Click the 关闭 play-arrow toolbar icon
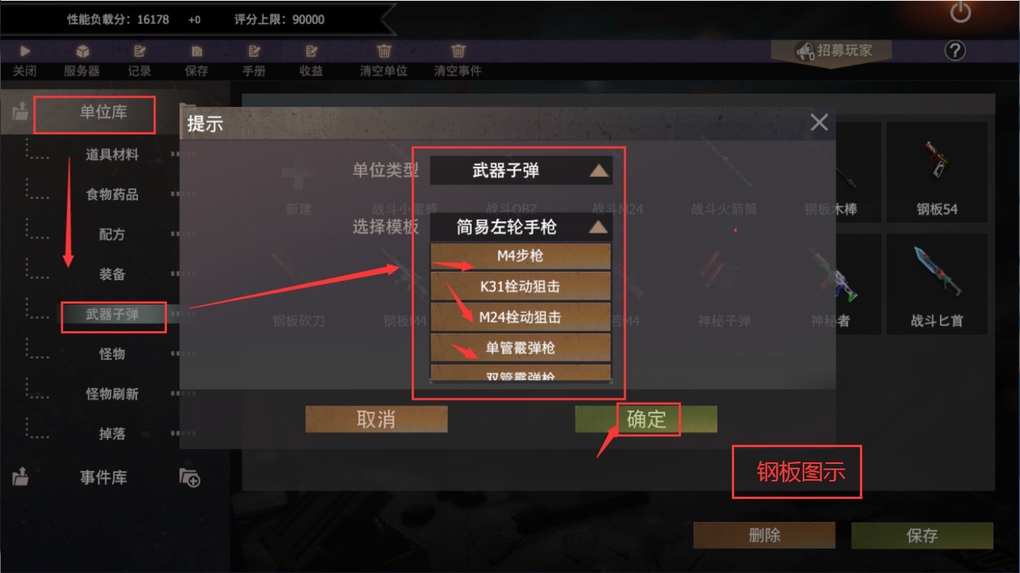Screen dimensions: 1020x573 25,51
